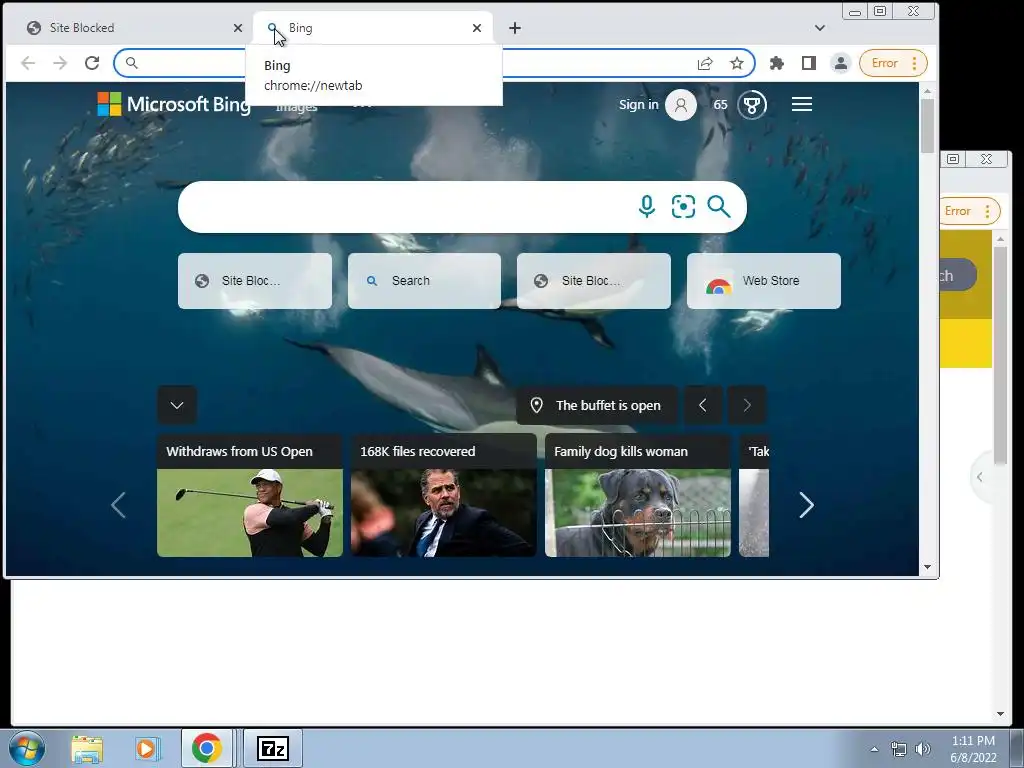Submit search with magnifier icon

point(718,206)
